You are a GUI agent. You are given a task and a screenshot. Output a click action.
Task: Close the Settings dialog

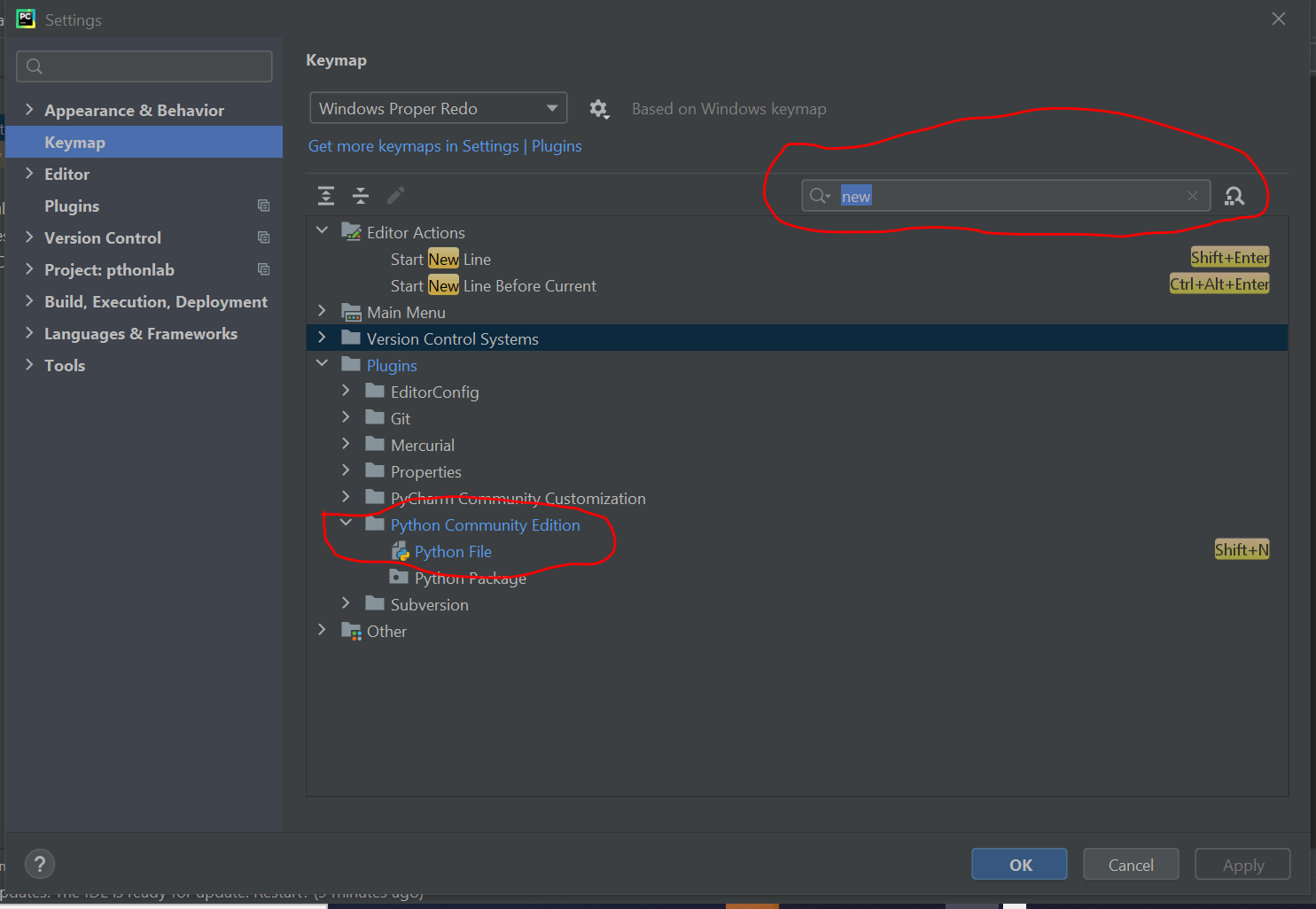(x=1279, y=19)
